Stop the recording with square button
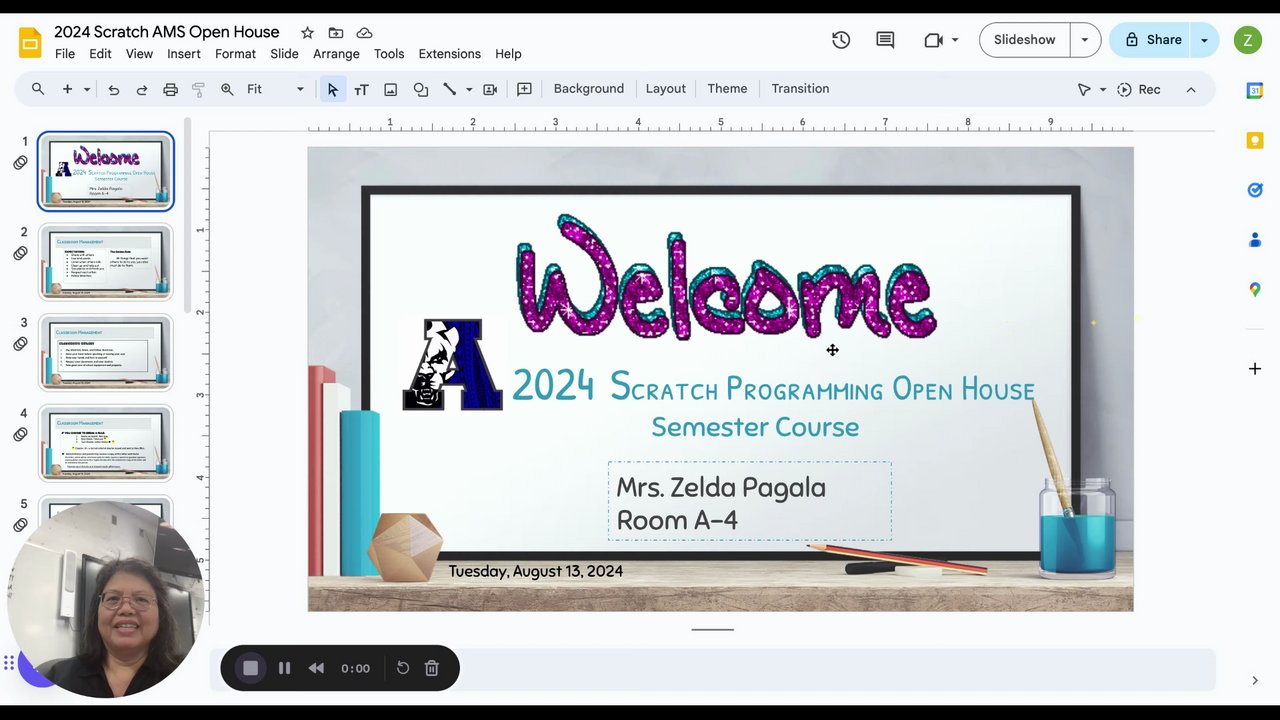This screenshot has width=1280, height=720. coord(250,668)
